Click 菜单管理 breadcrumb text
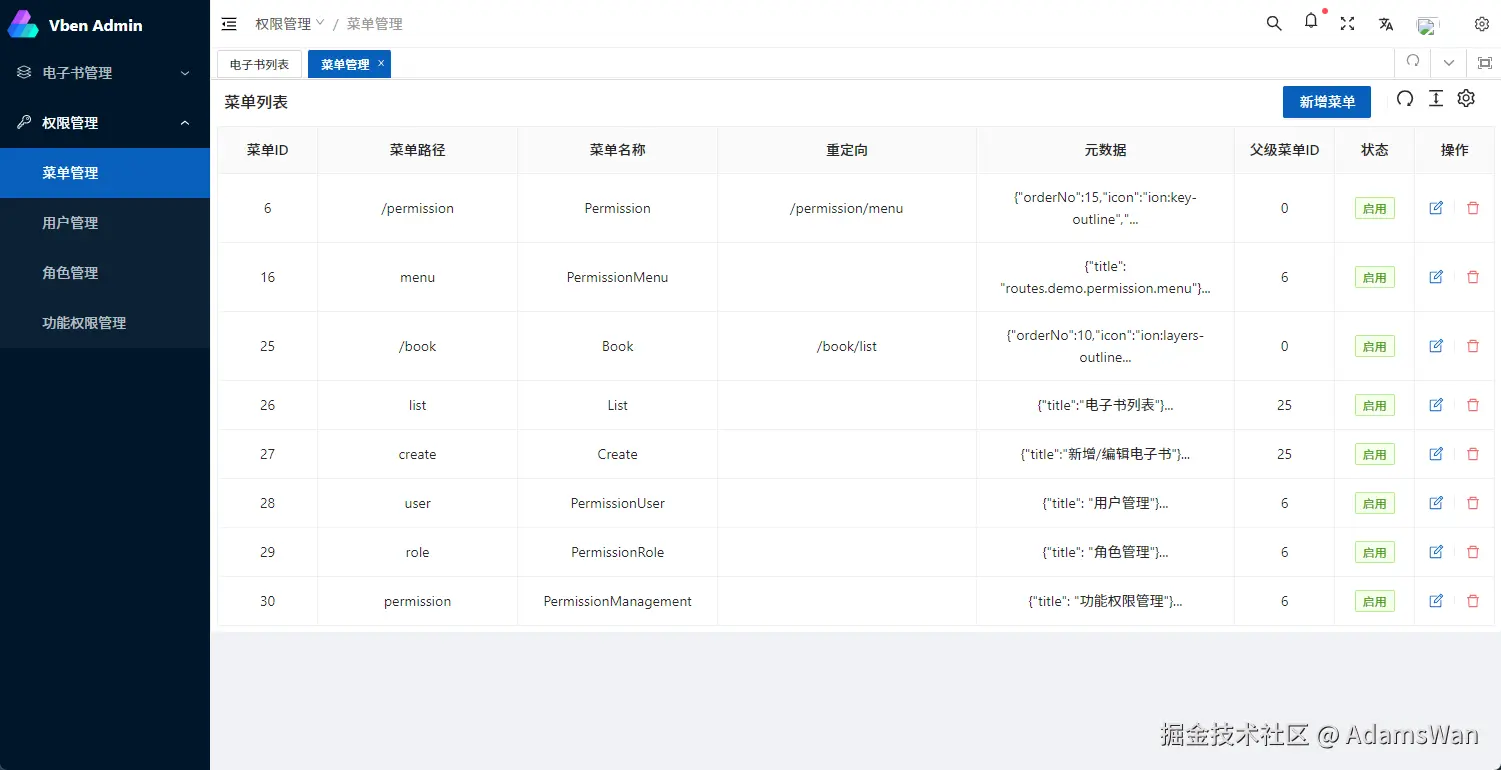Image resolution: width=1501 pixels, height=770 pixels. click(375, 24)
